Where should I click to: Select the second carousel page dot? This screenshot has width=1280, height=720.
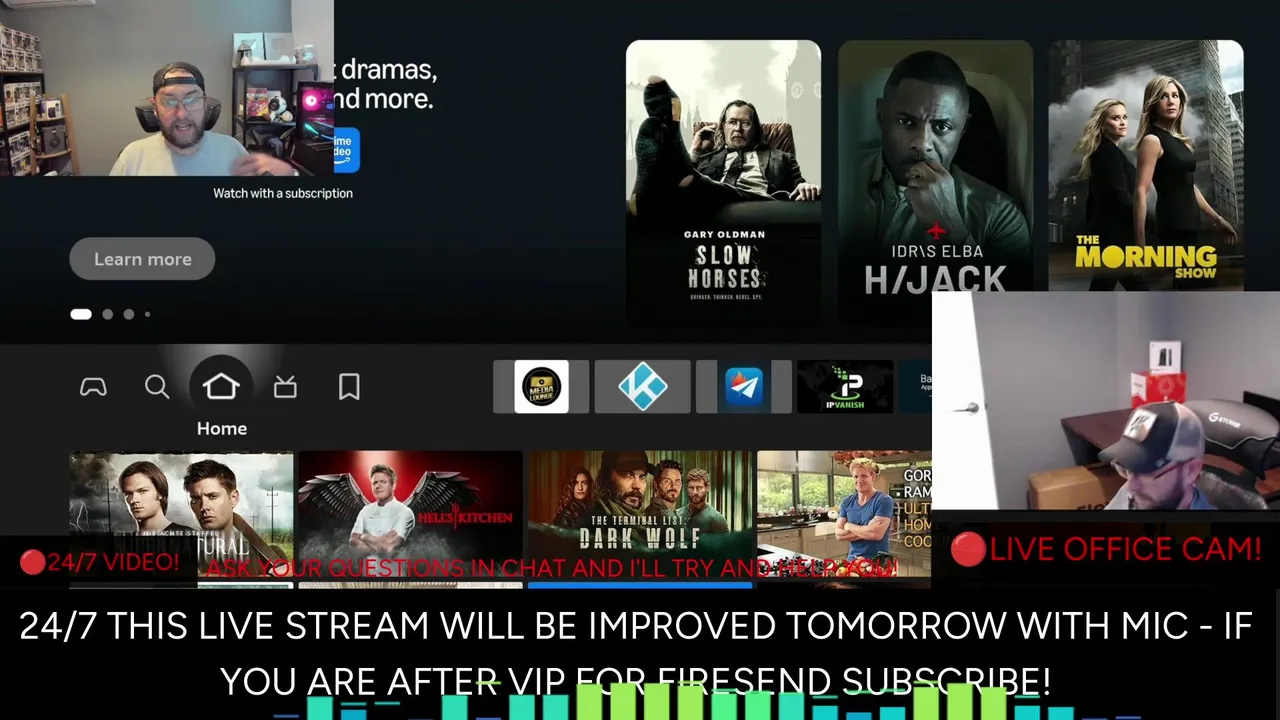[108, 314]
